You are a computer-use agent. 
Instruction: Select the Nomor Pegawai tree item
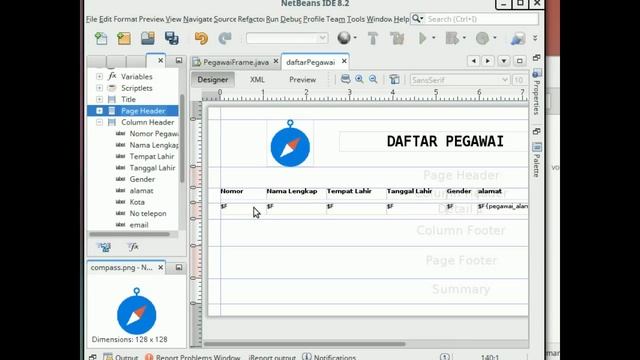tap(154, 133)
